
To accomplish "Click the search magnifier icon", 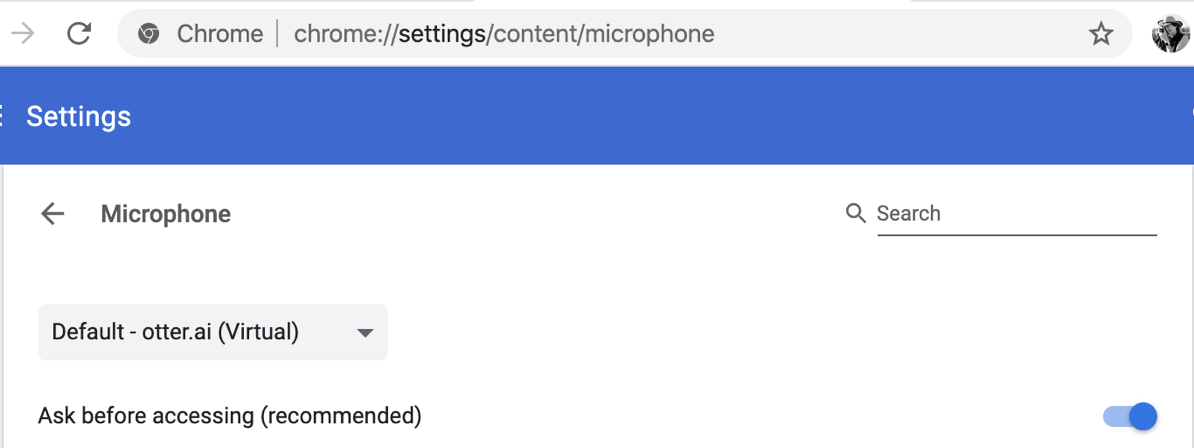I will pos(855,213).
